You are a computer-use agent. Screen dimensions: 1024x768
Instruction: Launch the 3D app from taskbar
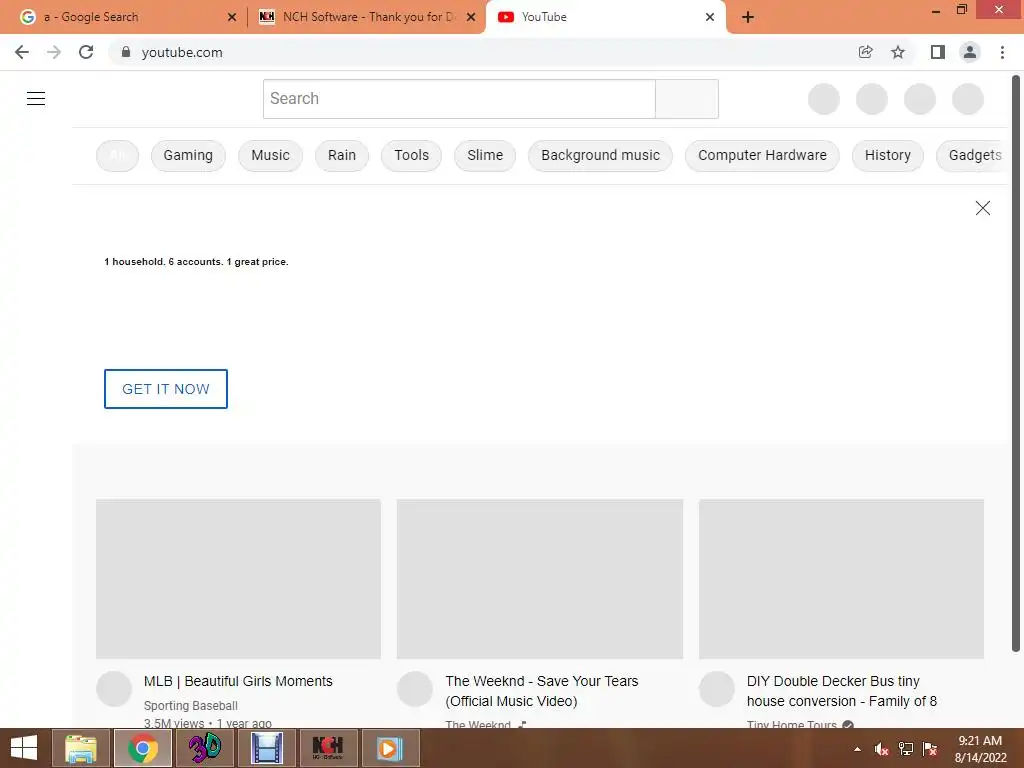click(205, 748)
